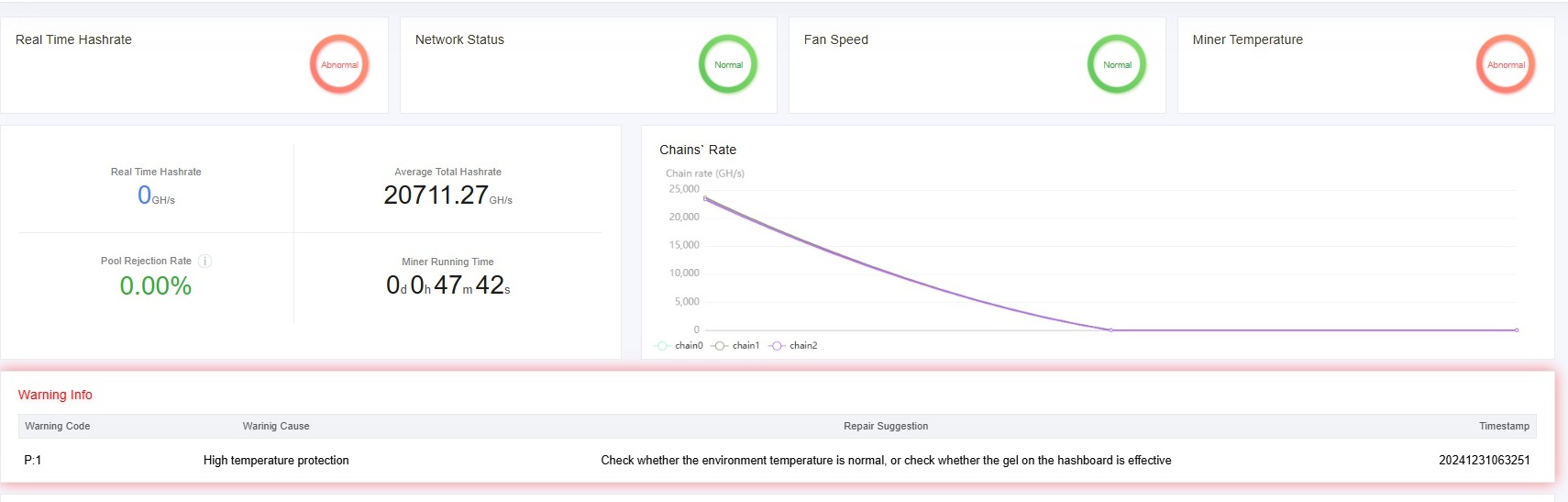Click the High temperature protection warning cause
The width and height of the screenshot is (1568, 502).
point(276,461)
